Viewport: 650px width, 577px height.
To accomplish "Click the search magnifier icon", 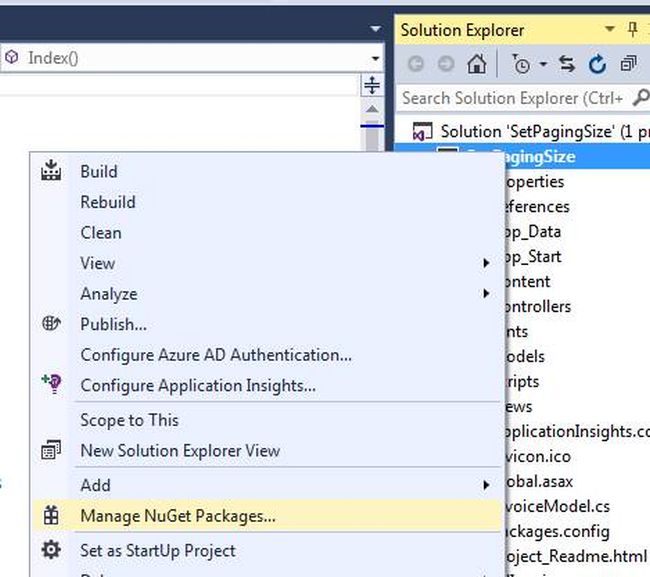I will coord(641,98).
